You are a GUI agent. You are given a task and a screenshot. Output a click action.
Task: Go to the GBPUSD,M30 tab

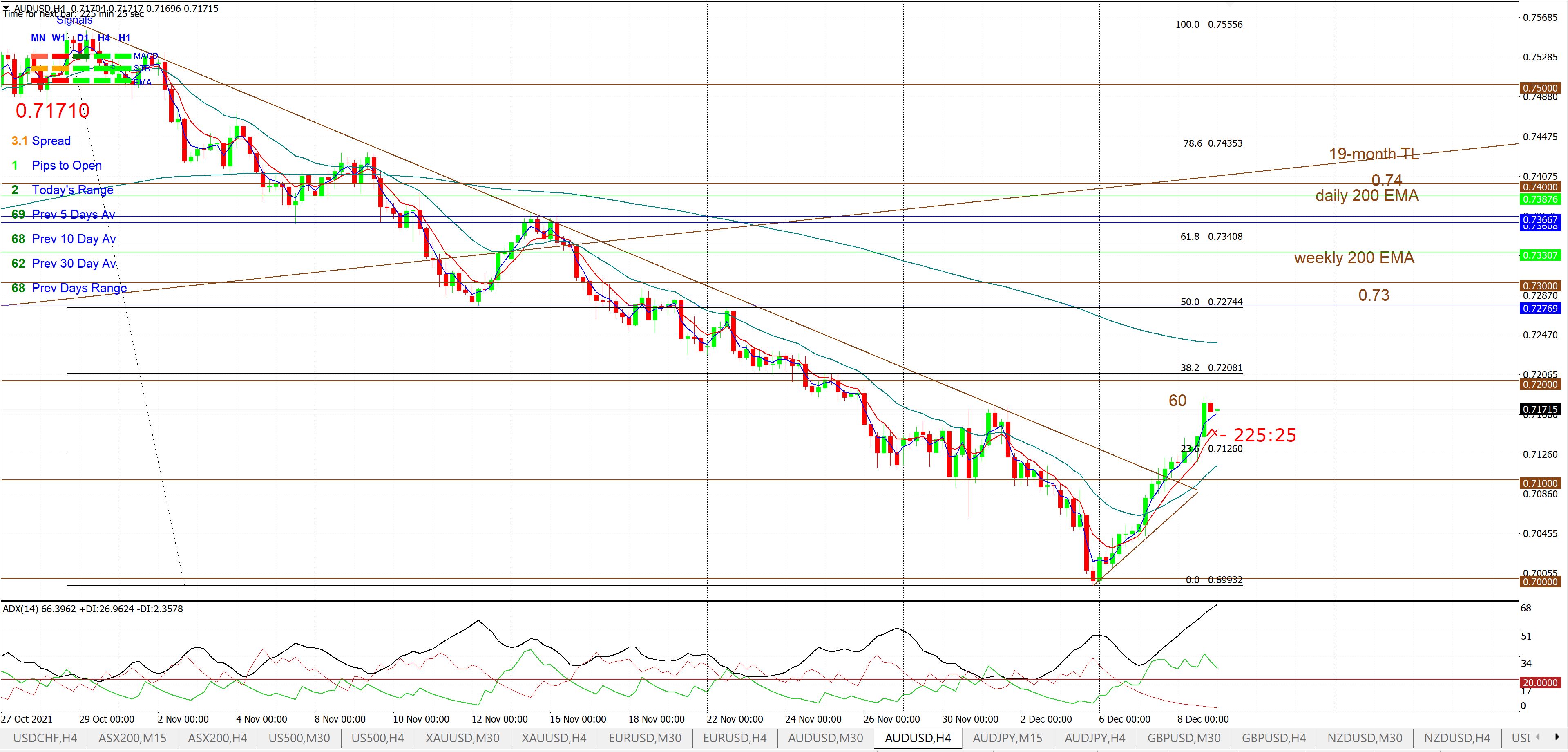point(1184,738)
